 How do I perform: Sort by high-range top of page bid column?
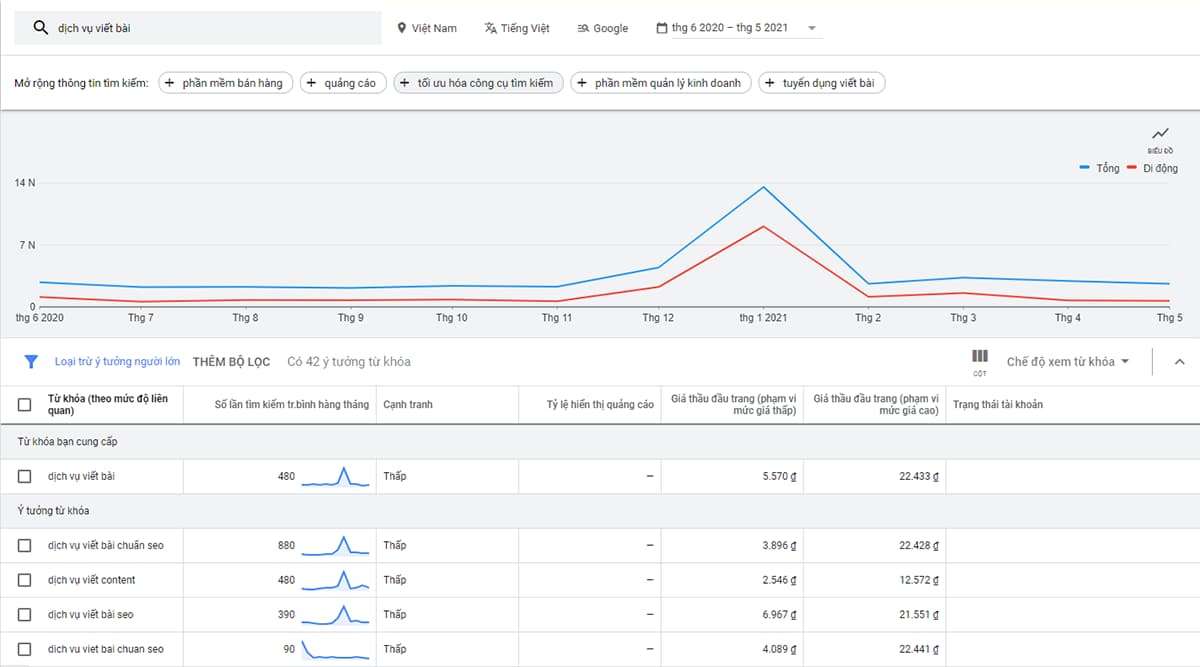coord(876,404)
